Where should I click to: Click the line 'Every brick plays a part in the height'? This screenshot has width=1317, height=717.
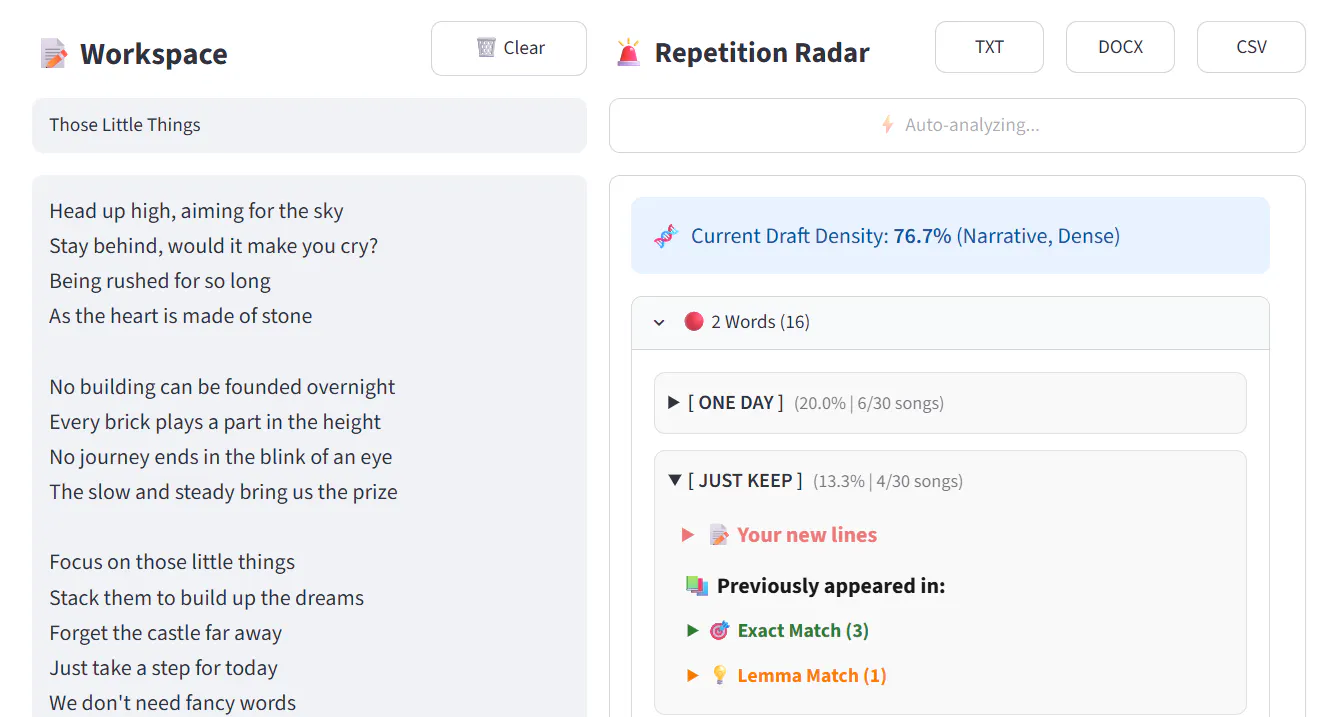point(215,422)
